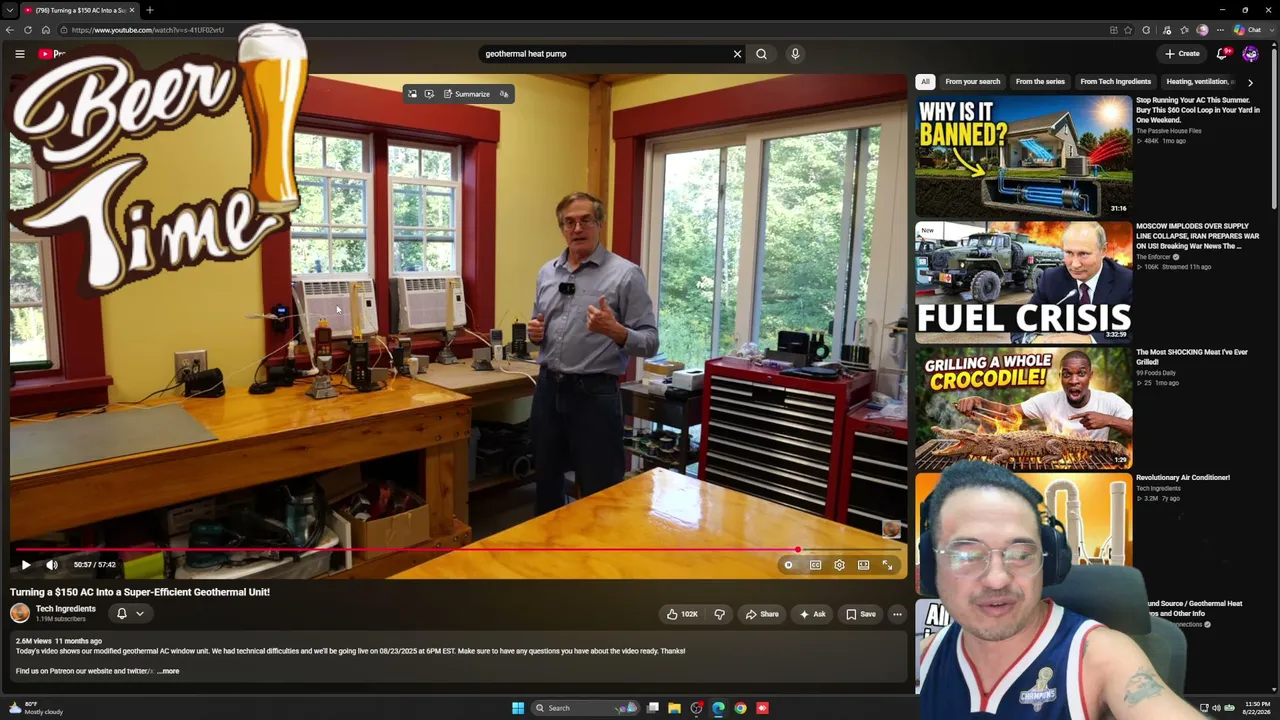Click the magnifier search button
The width and height of the screenshot is (1280, 720).
(762, 54)
